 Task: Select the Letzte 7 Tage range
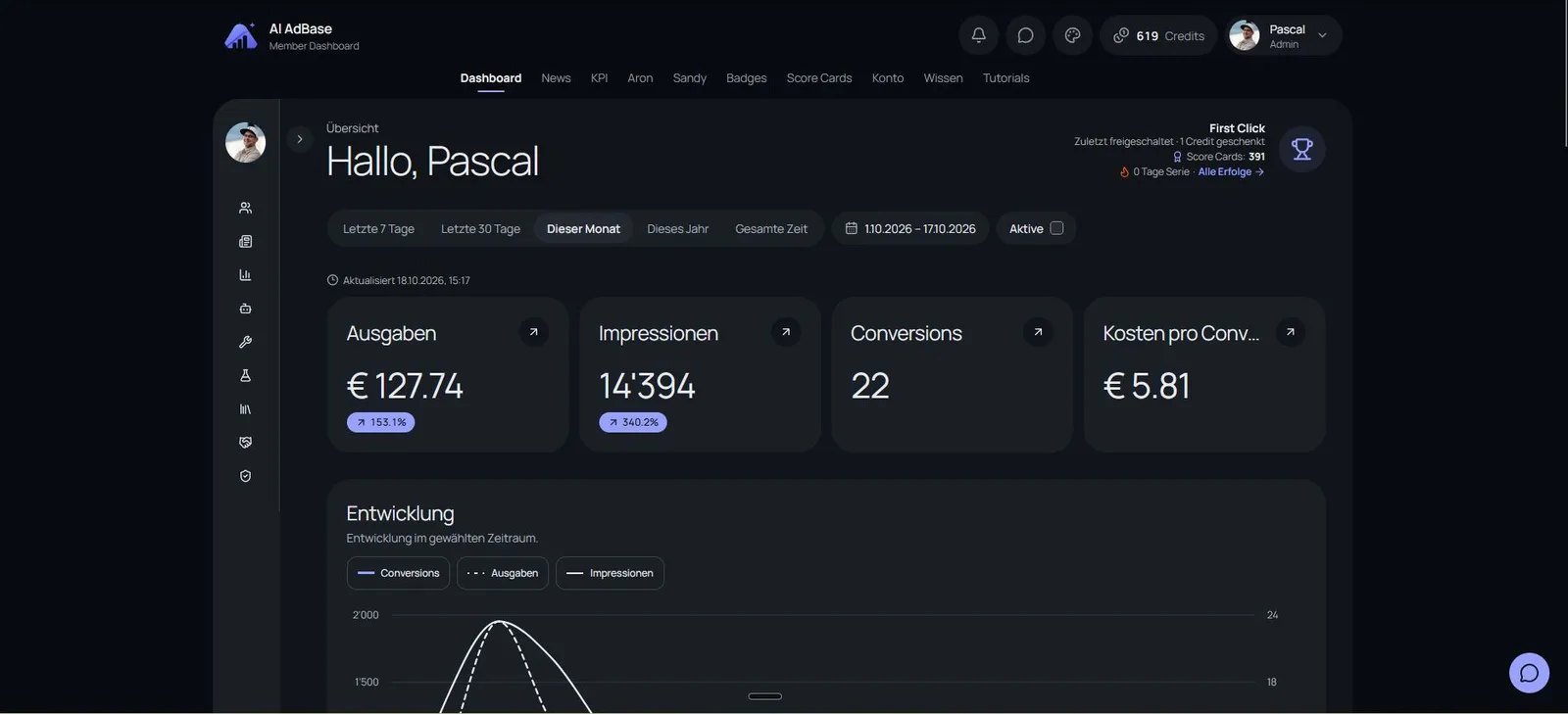pyautogui.click(x=378, y=229)
